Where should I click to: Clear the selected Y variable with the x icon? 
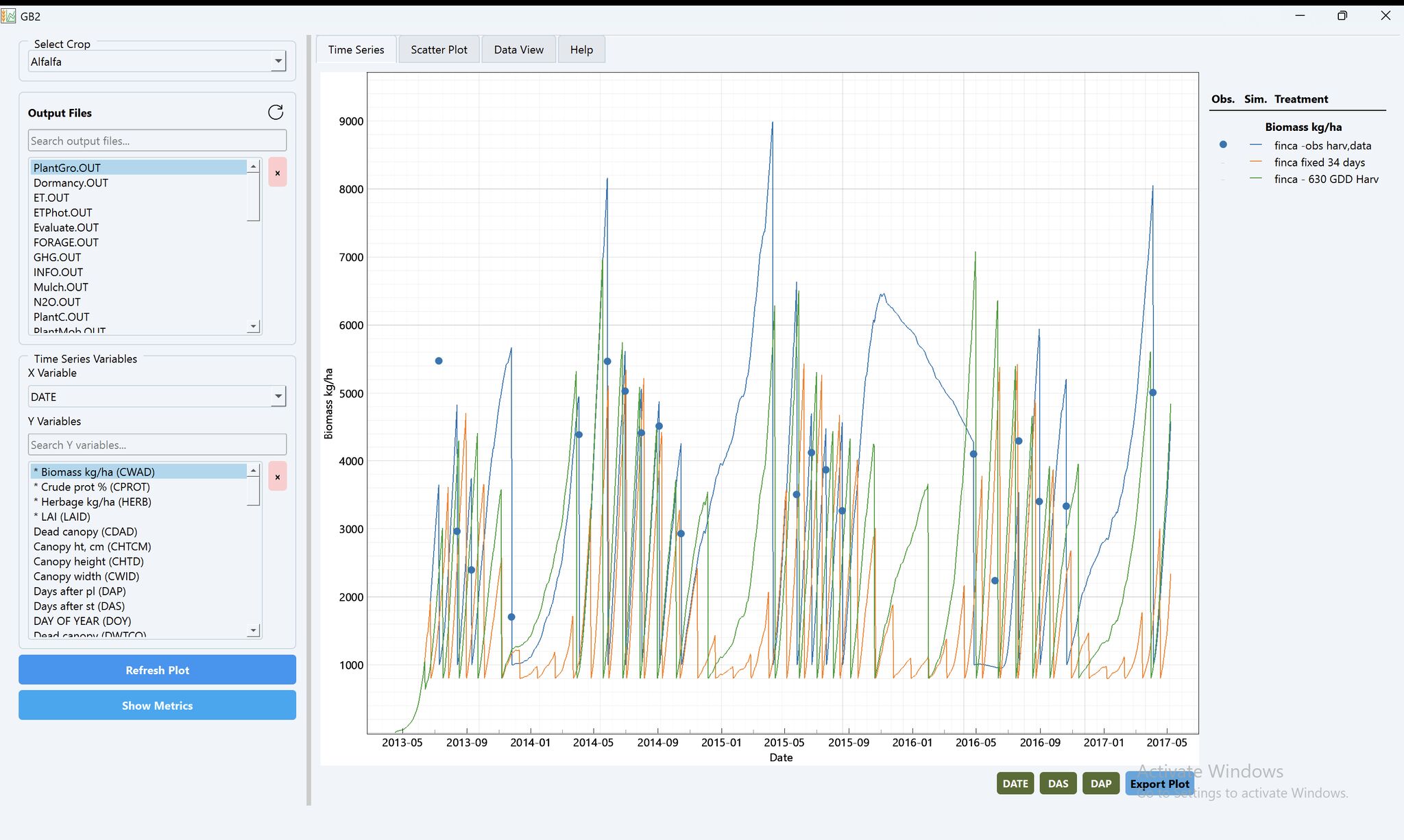277,475
